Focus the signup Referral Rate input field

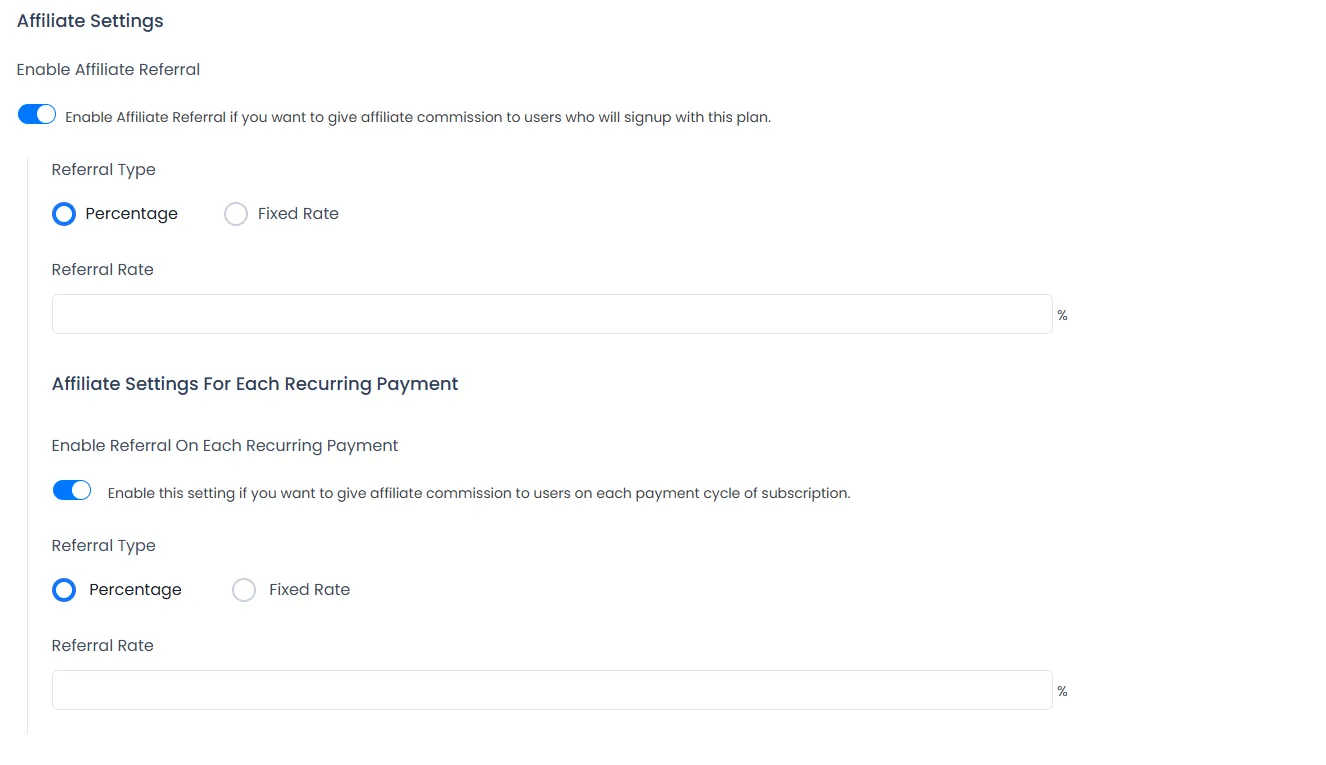(x=552, y=314)
